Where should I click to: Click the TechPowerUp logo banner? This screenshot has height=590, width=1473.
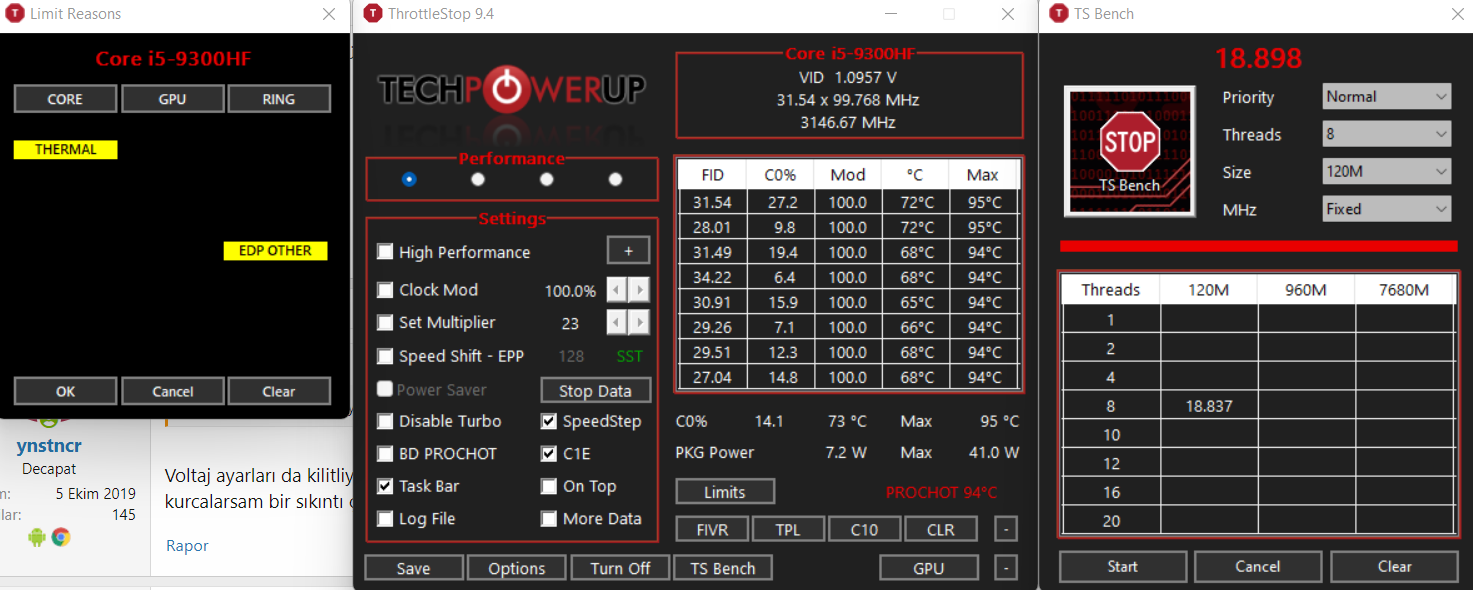(x=511, y=90)
